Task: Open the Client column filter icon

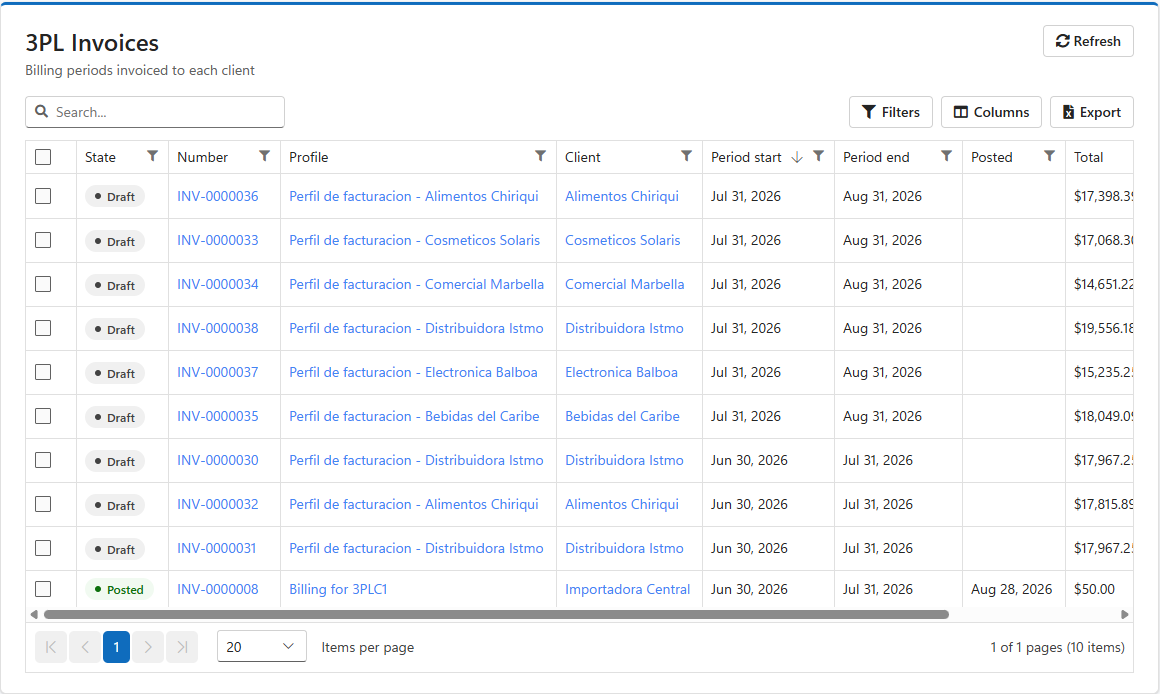Action: point(687,156)
